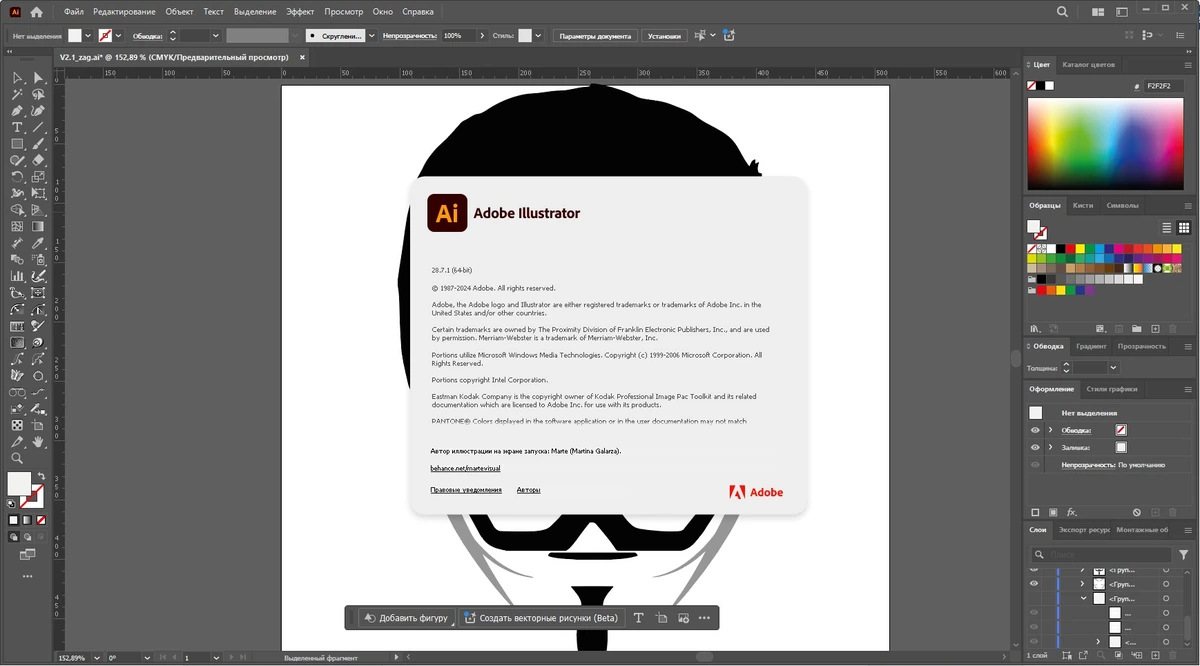Select the Rectangle tool
The image size is (1200, 666).
pyautogui.click(x=17, y=144)
